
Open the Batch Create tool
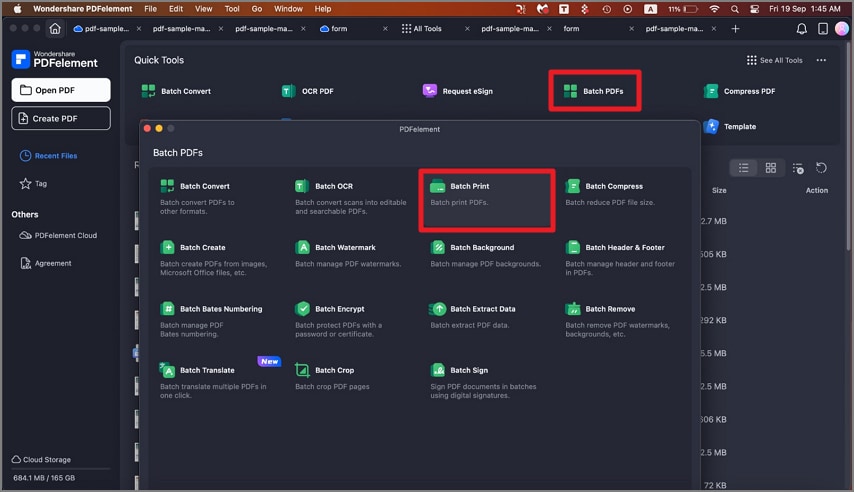pos(215,259)
